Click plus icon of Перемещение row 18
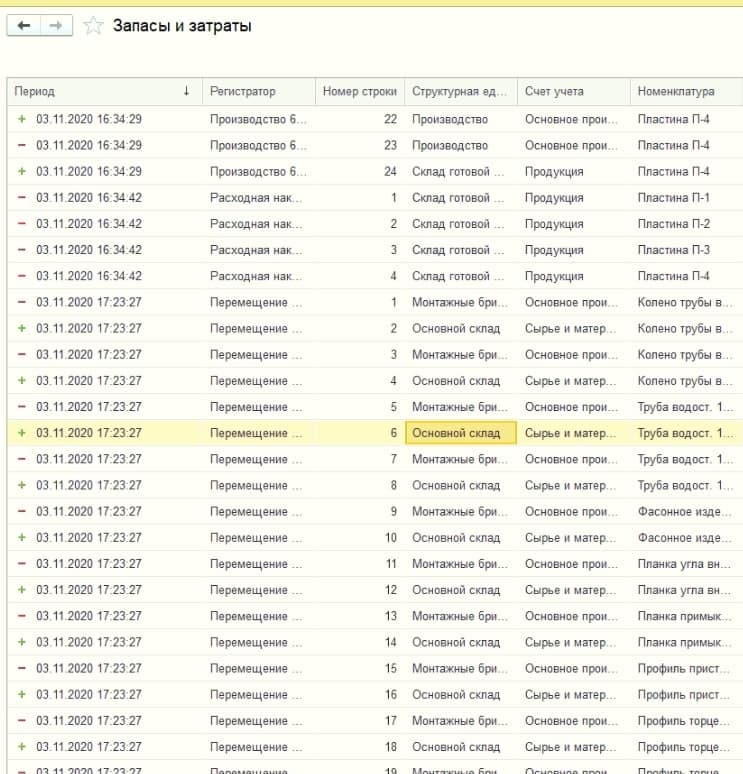The height and width of the screenshot is (774, 743). tap(22, 747)
